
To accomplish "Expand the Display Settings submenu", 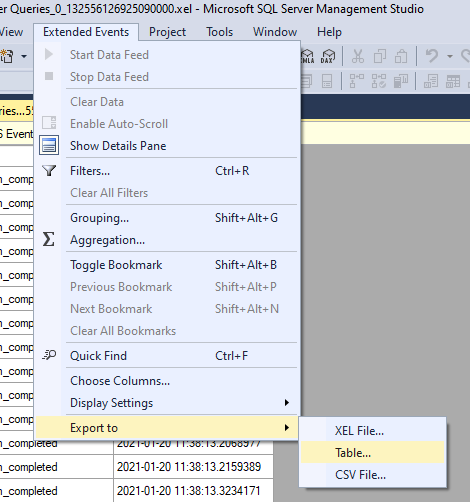I will (167, 403).
